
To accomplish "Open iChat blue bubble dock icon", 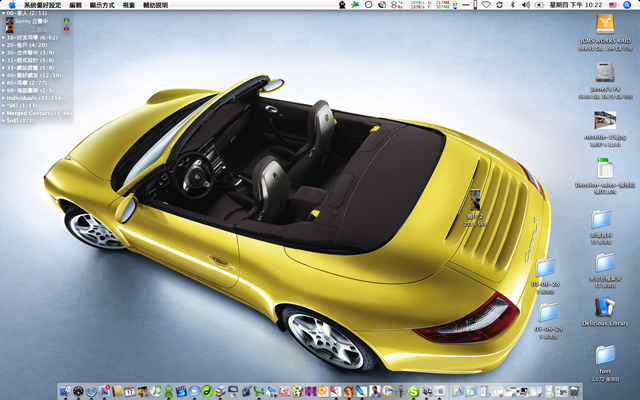I will 194,391.
